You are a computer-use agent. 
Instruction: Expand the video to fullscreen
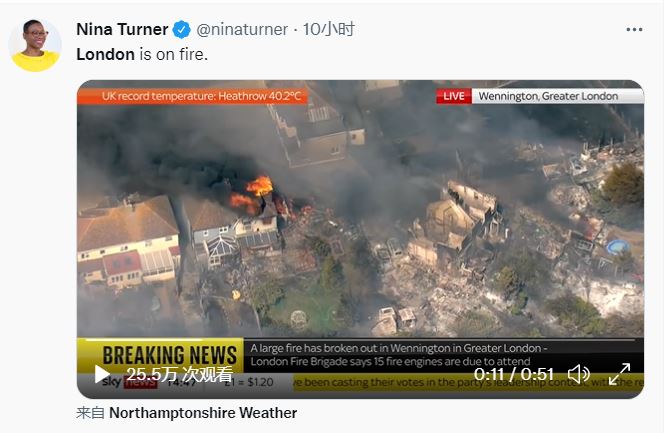[x=619, y=374]
